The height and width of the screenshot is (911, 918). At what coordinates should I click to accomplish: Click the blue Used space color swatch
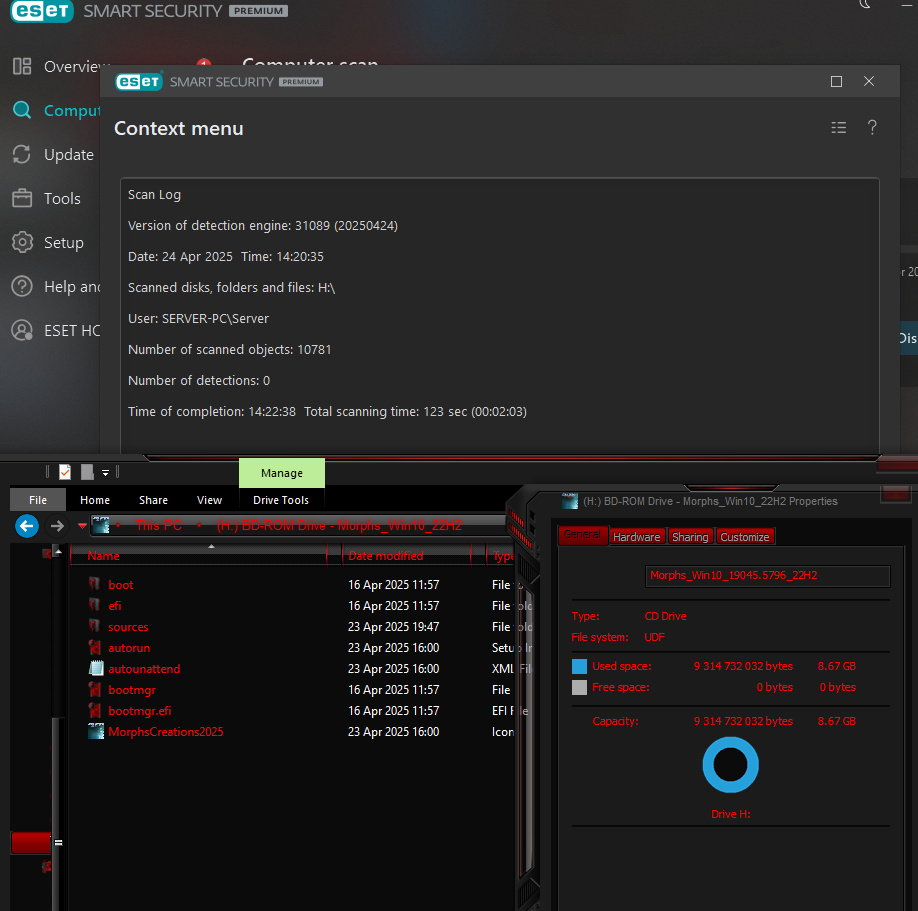[x=579, y=666]
